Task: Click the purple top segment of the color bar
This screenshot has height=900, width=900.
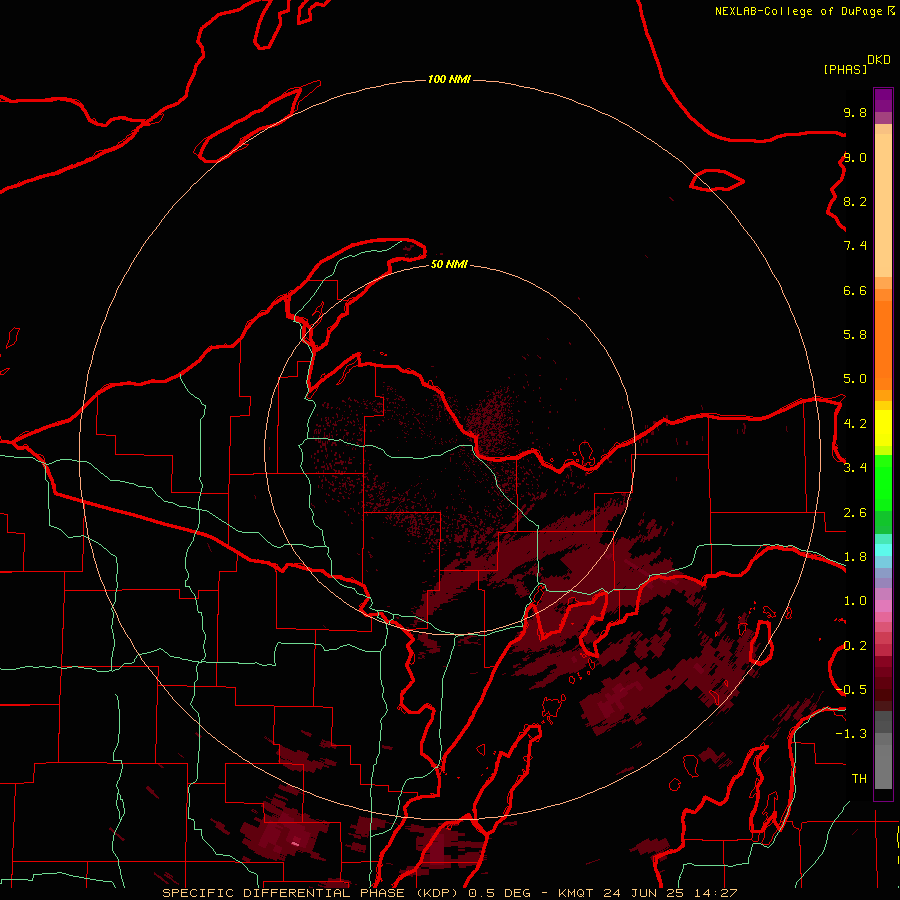Action: [x=883, y=100]
